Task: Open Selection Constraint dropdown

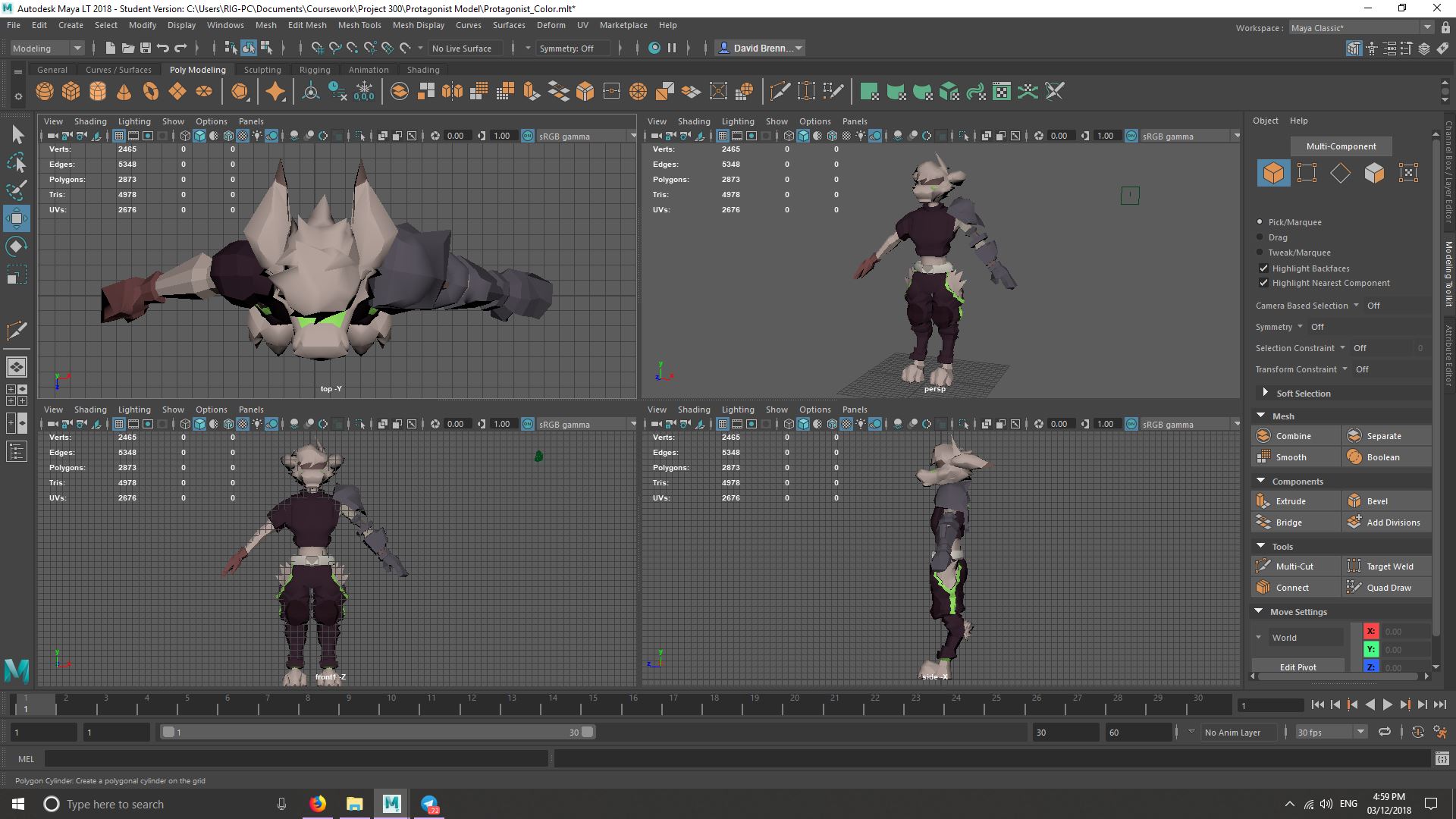Action: point(1342,348)
